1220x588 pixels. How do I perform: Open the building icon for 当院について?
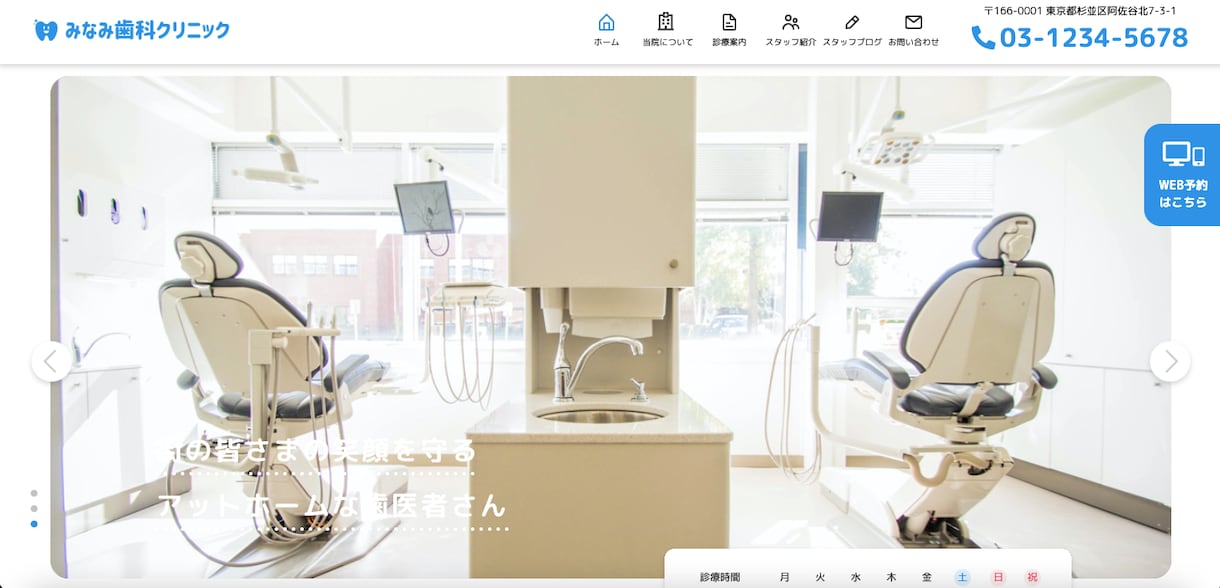tap(666, 22)
